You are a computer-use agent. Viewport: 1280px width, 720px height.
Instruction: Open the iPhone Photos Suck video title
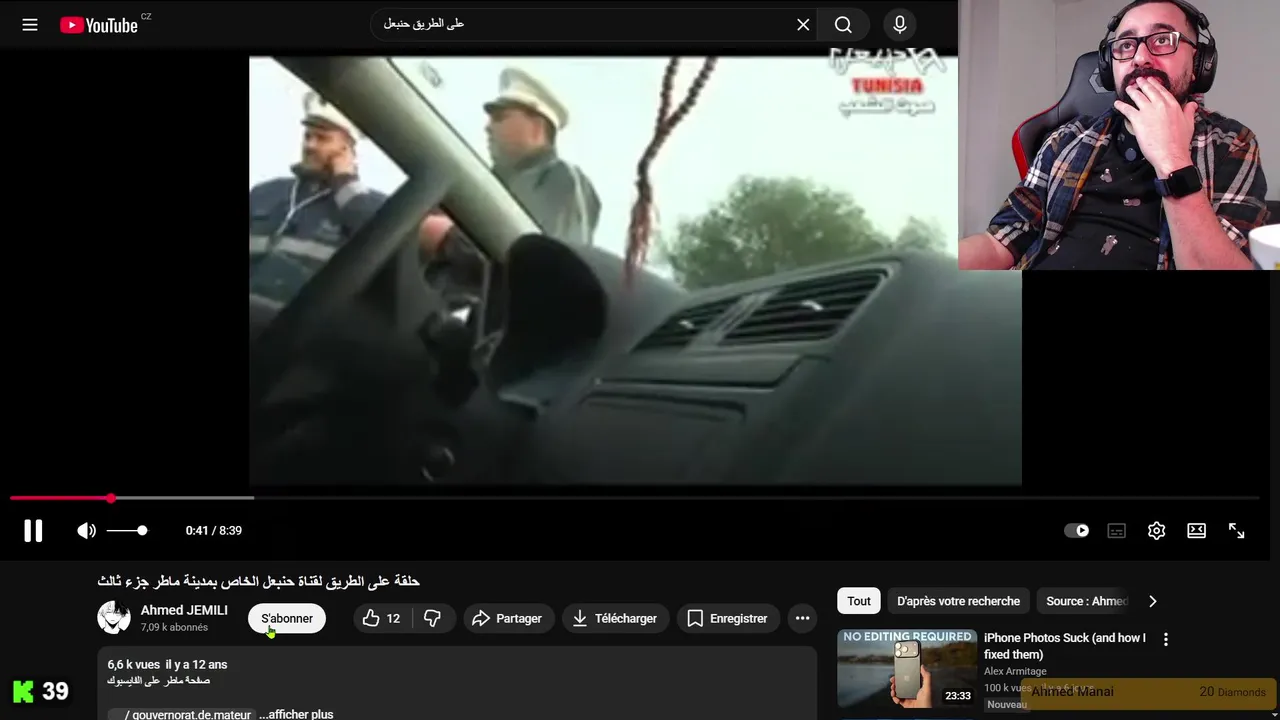[x=1065, y=646]
